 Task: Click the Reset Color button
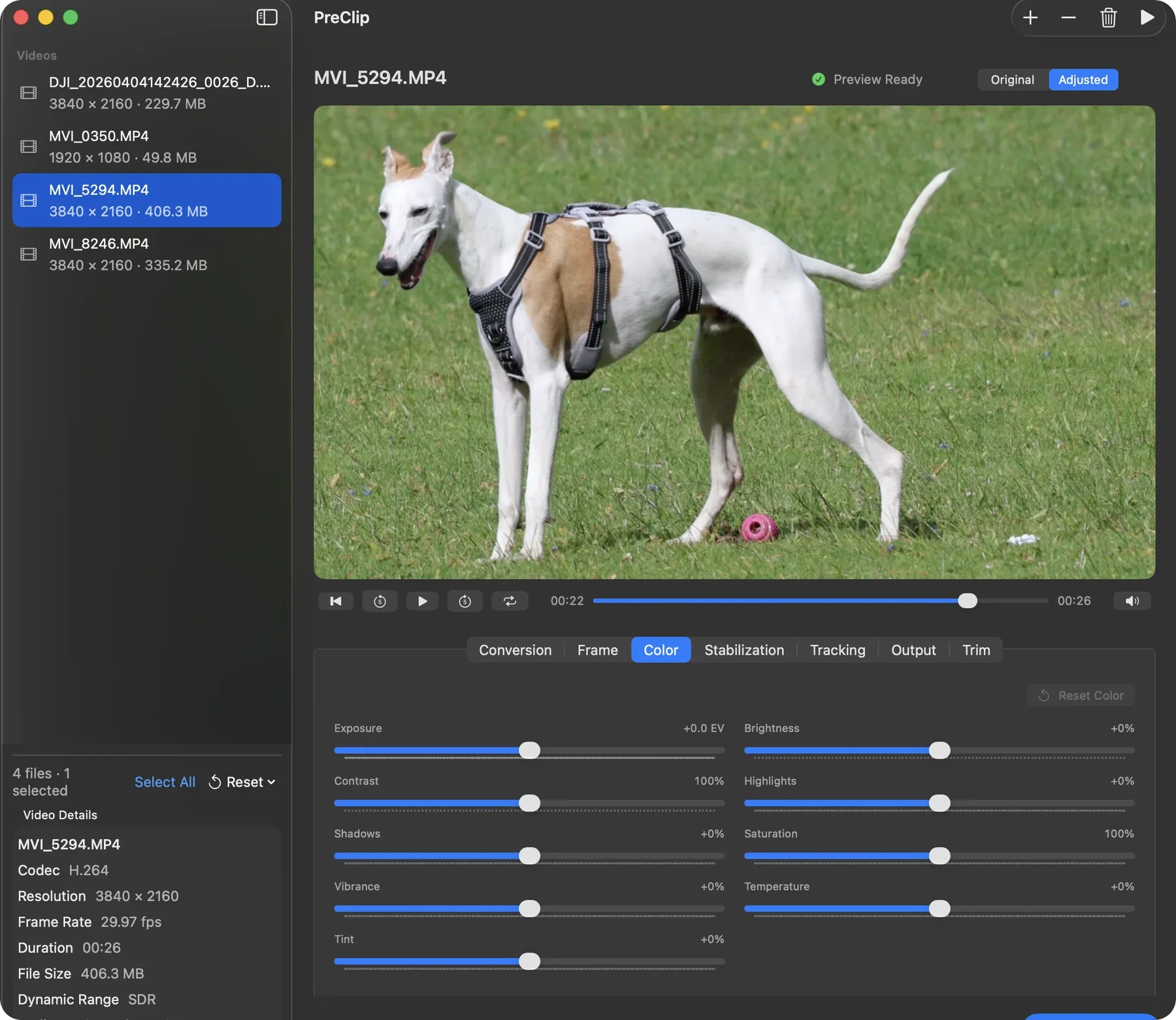1081,695
